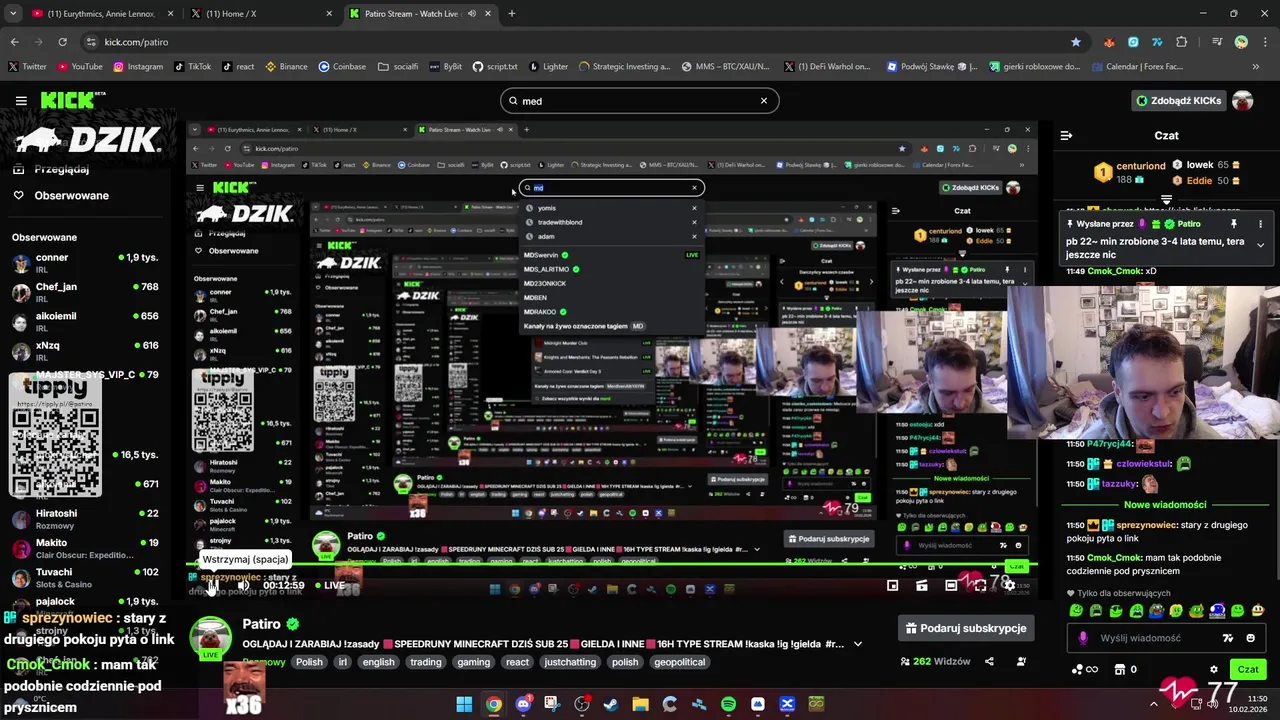1280x720 pixels.
Task: Open the Chrome extensions puzzle icon
Action: coord(1181,42)
